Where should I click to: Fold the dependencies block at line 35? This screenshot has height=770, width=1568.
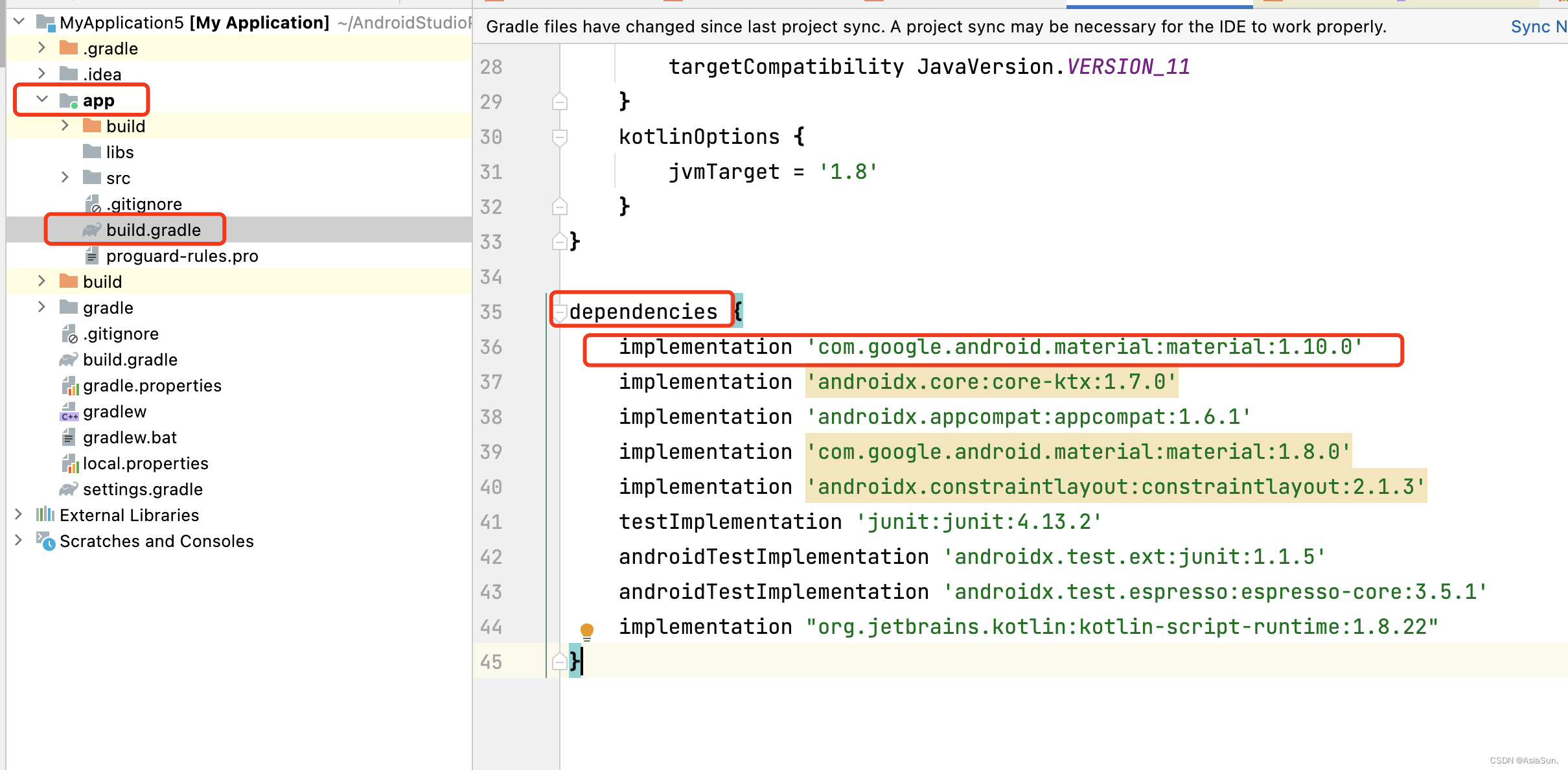560,312
